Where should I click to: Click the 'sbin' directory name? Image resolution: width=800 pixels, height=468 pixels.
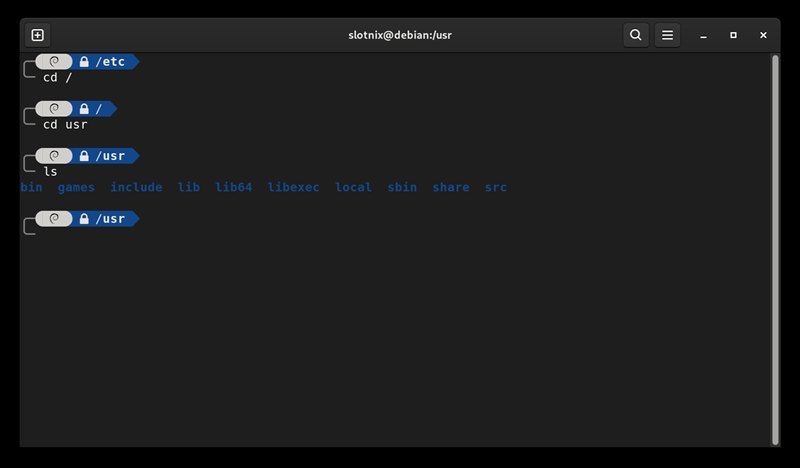(x=402, y=187)
